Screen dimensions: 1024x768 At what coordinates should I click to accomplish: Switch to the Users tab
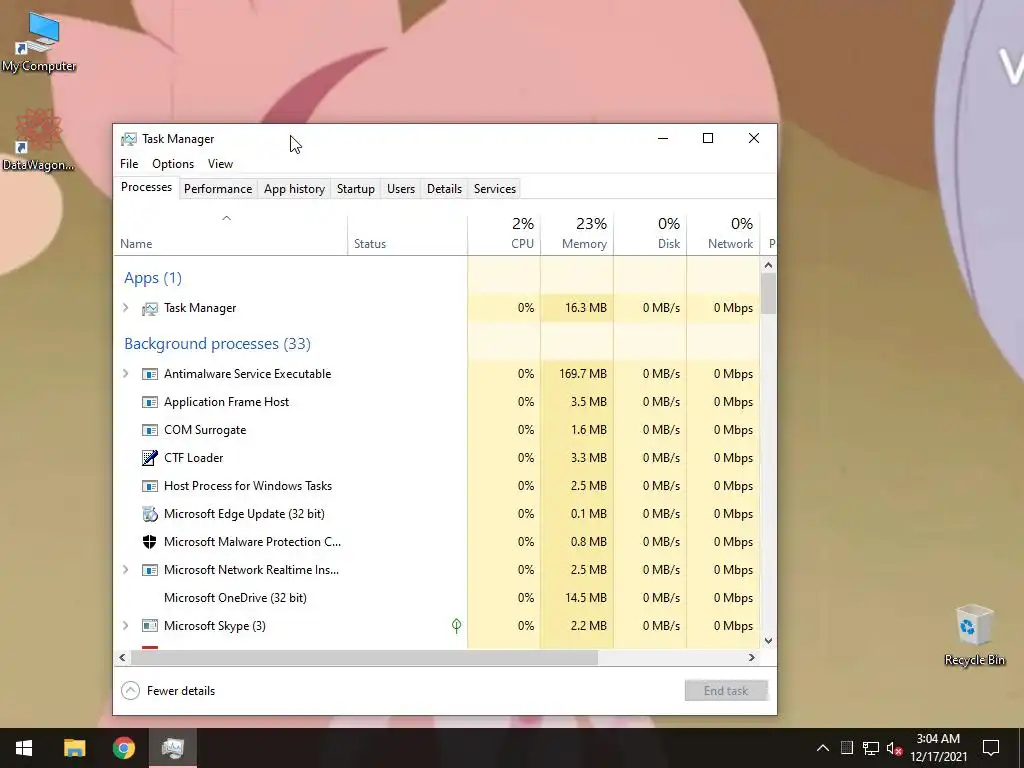click(x=400, y=189)
